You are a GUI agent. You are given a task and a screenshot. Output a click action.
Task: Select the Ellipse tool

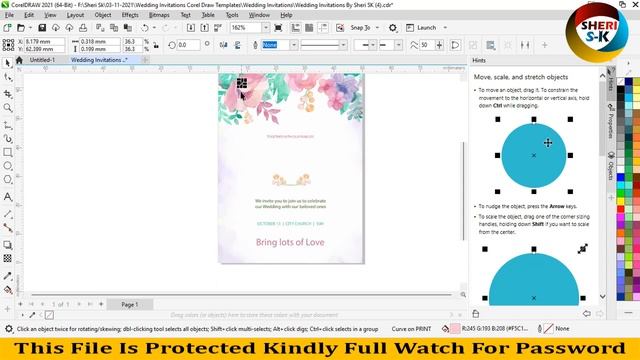[7, 166]
